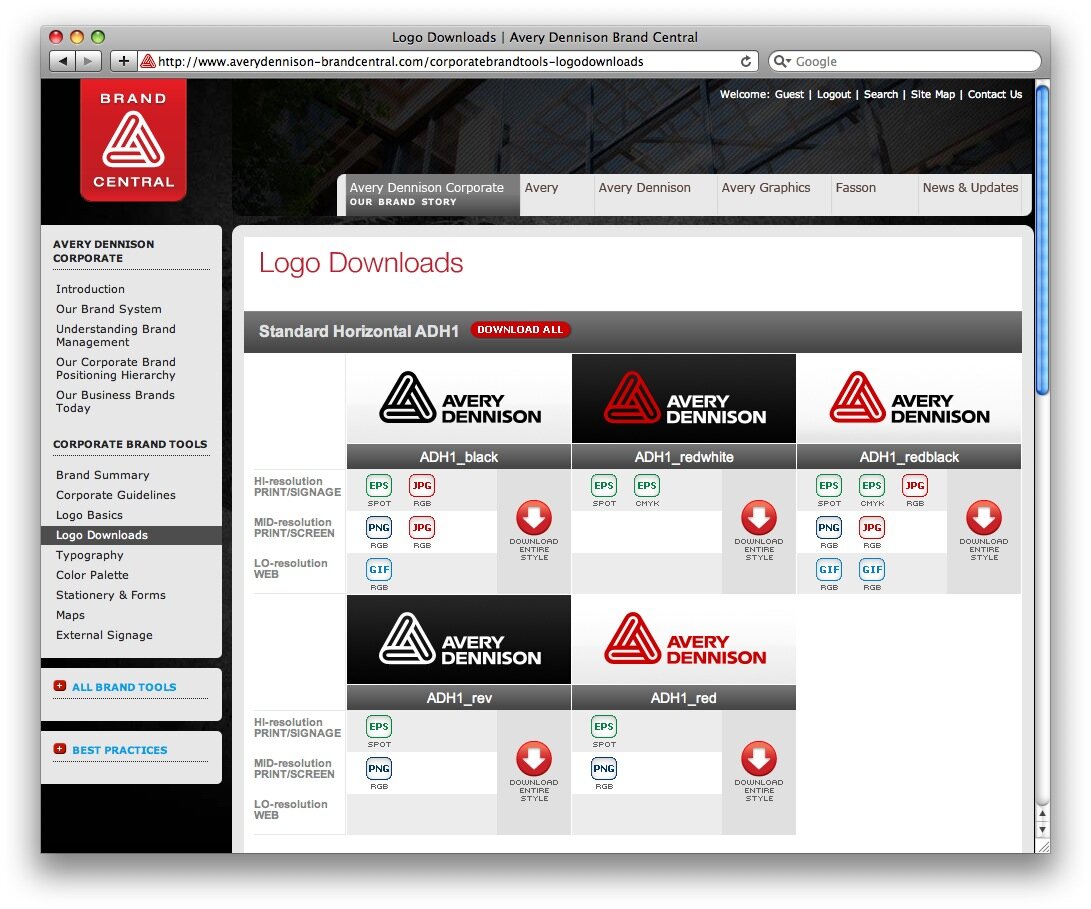Download ADH1_black hi-resolution JPG file
1091x909 pixels.
pyautogui.click(x=422, y=486)
